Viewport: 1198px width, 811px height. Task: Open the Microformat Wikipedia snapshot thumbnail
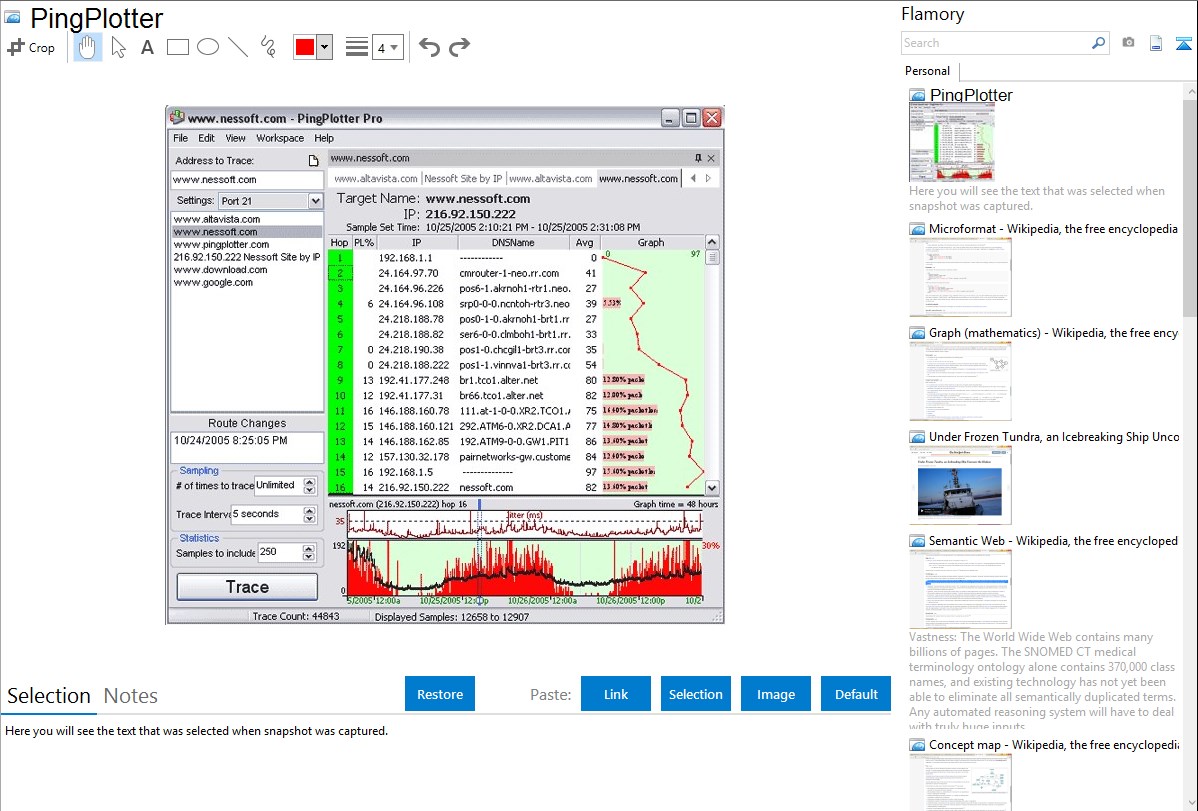(x=960, y=277)
